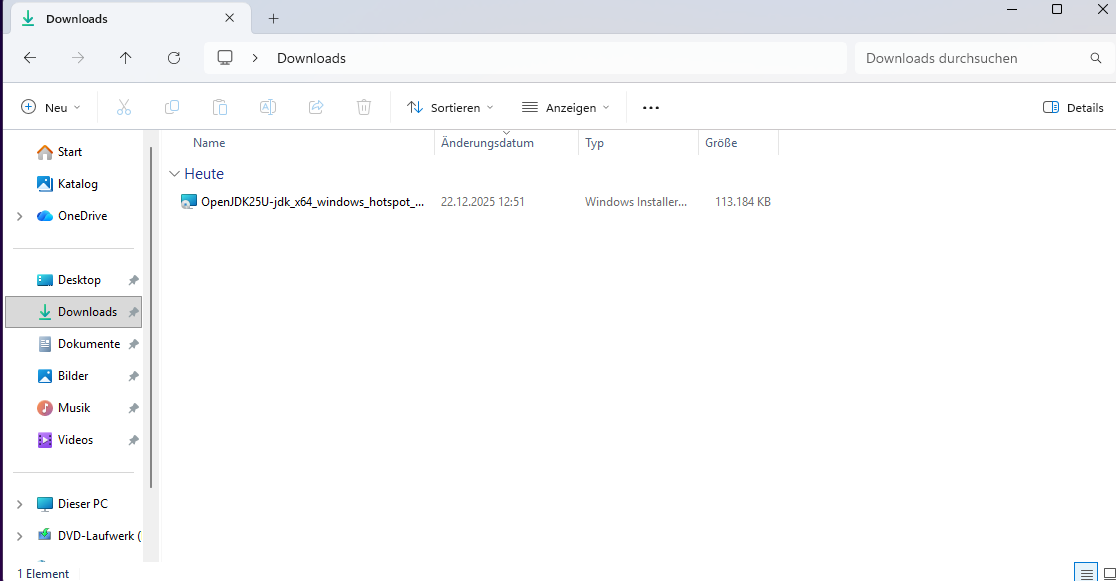Image resolution: width=1116 pixels, height=581 pixels.
Task: Open the Sortieren dropdown
Action: (x=450, y=107)
